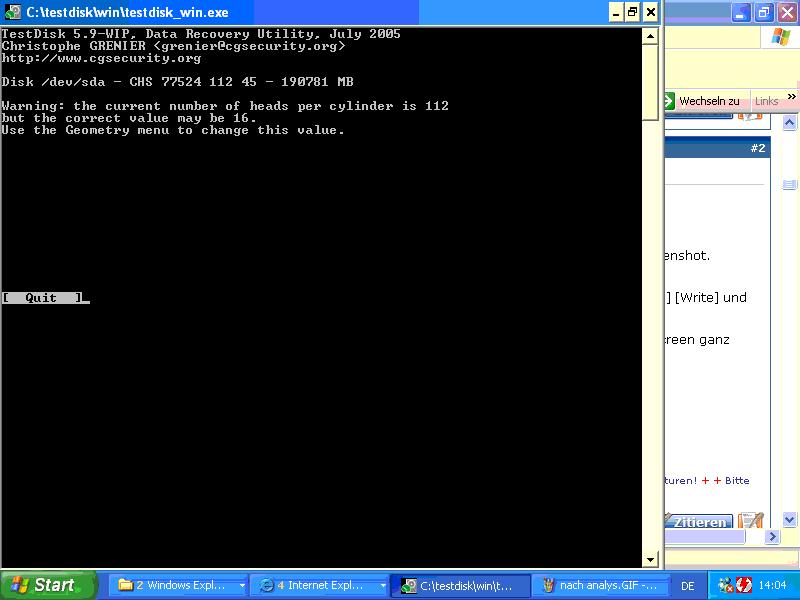Open the Links toolbar in Internet Explorer

[766, 101]
